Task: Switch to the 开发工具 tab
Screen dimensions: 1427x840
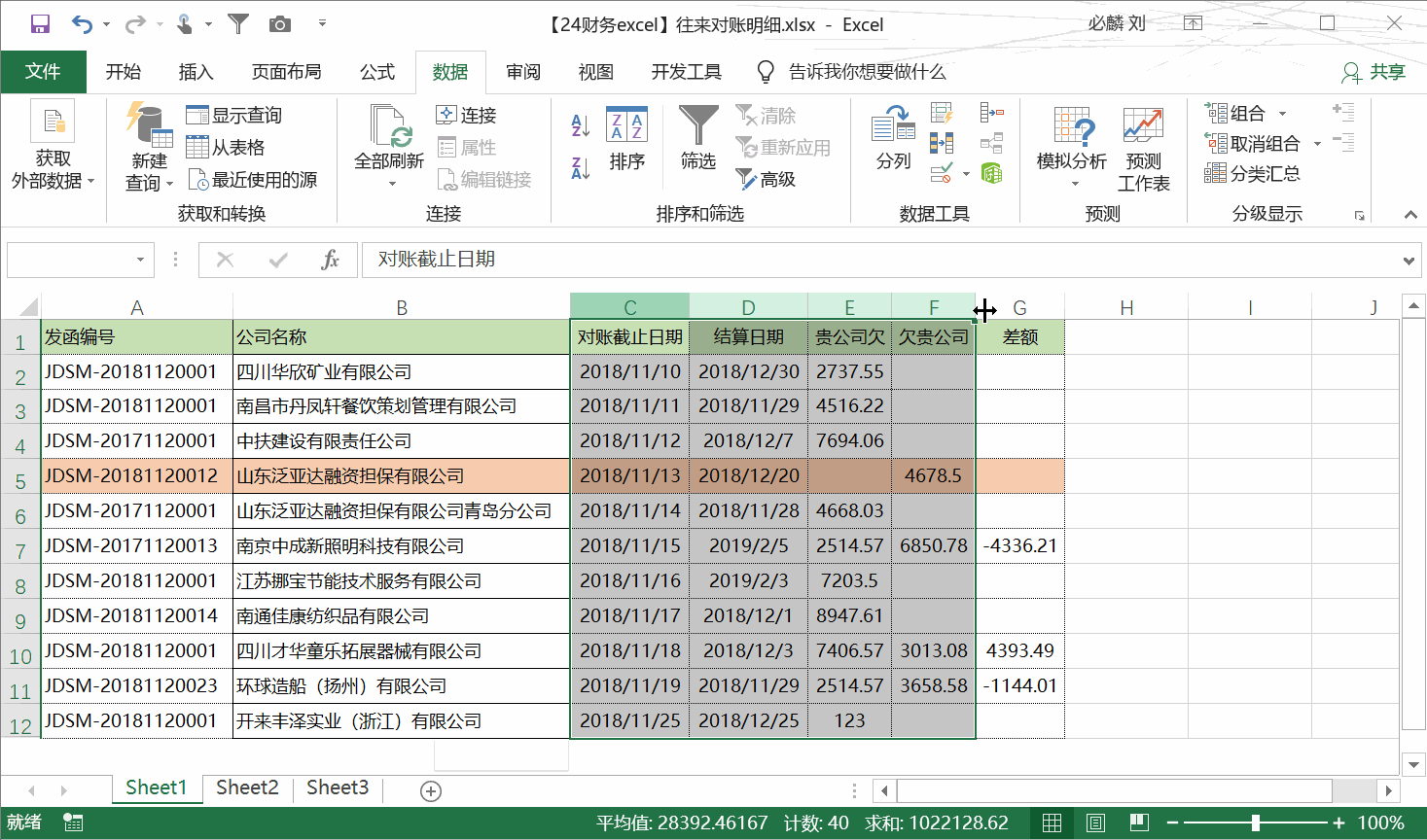Action: pyautogui.click(x=687, y=72)
